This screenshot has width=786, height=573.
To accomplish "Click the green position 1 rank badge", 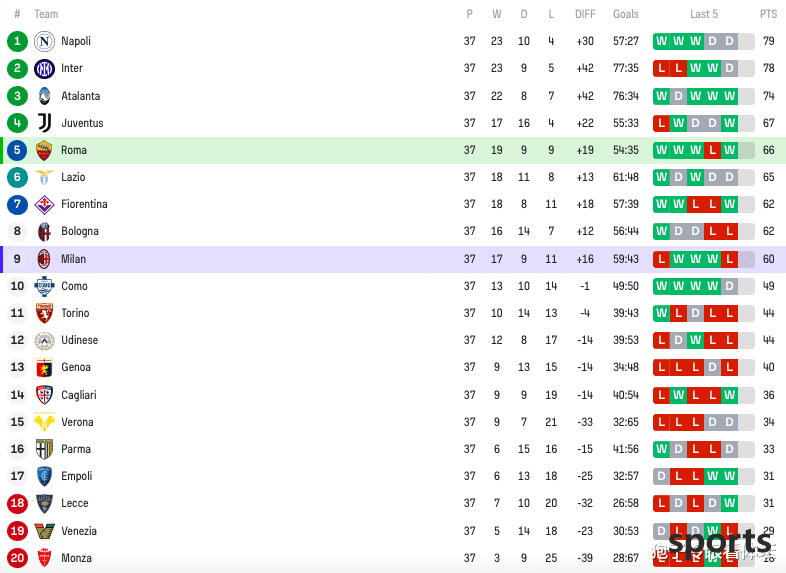I will [x=17, y=41].
